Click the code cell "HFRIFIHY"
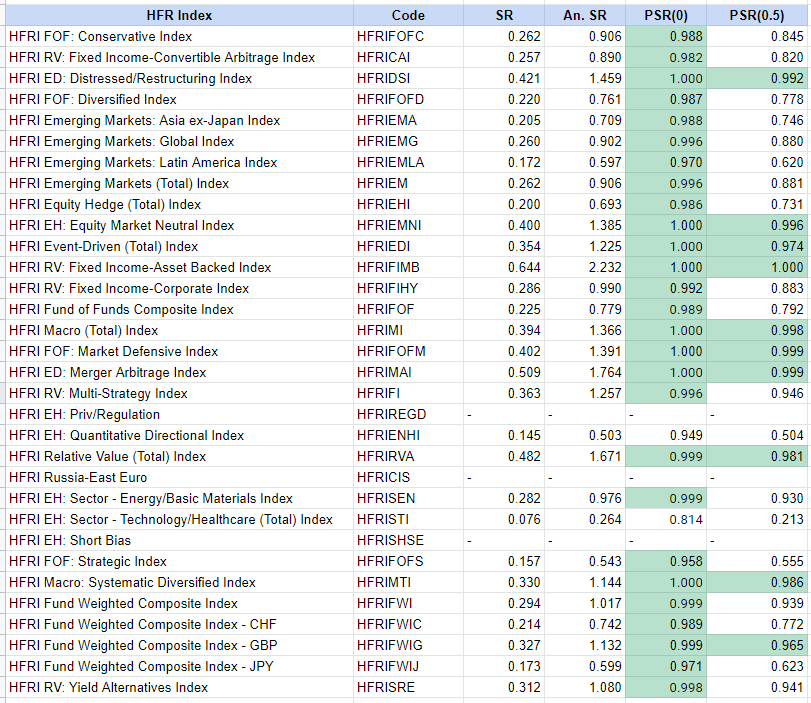This screenshot has width=811, height=703. pos(408,289)
